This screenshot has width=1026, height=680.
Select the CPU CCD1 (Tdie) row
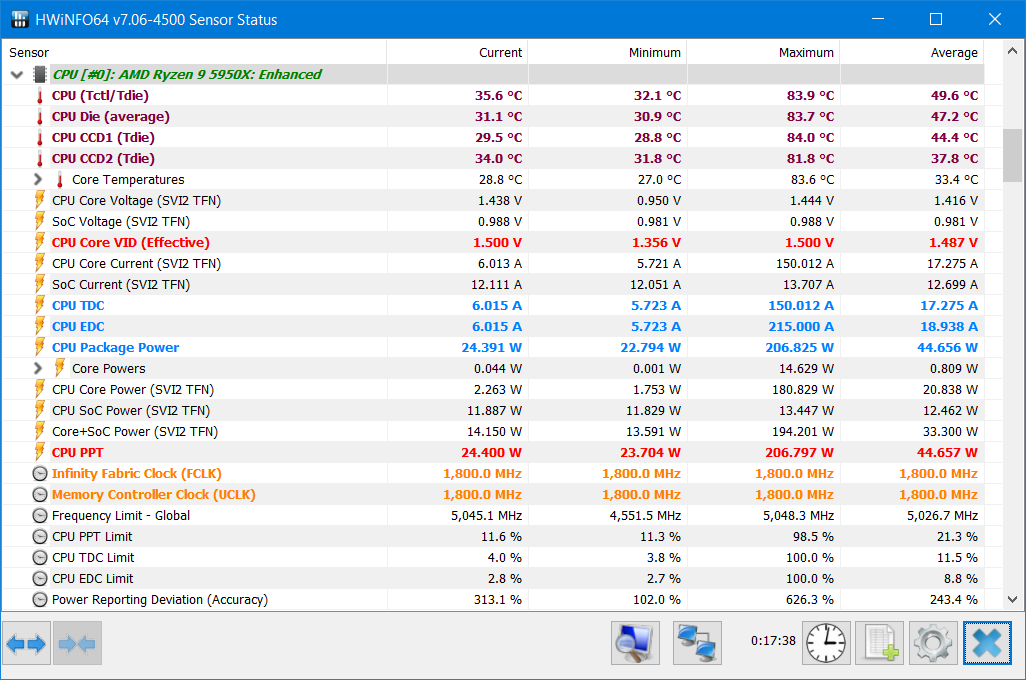click(x=493, y=137)
